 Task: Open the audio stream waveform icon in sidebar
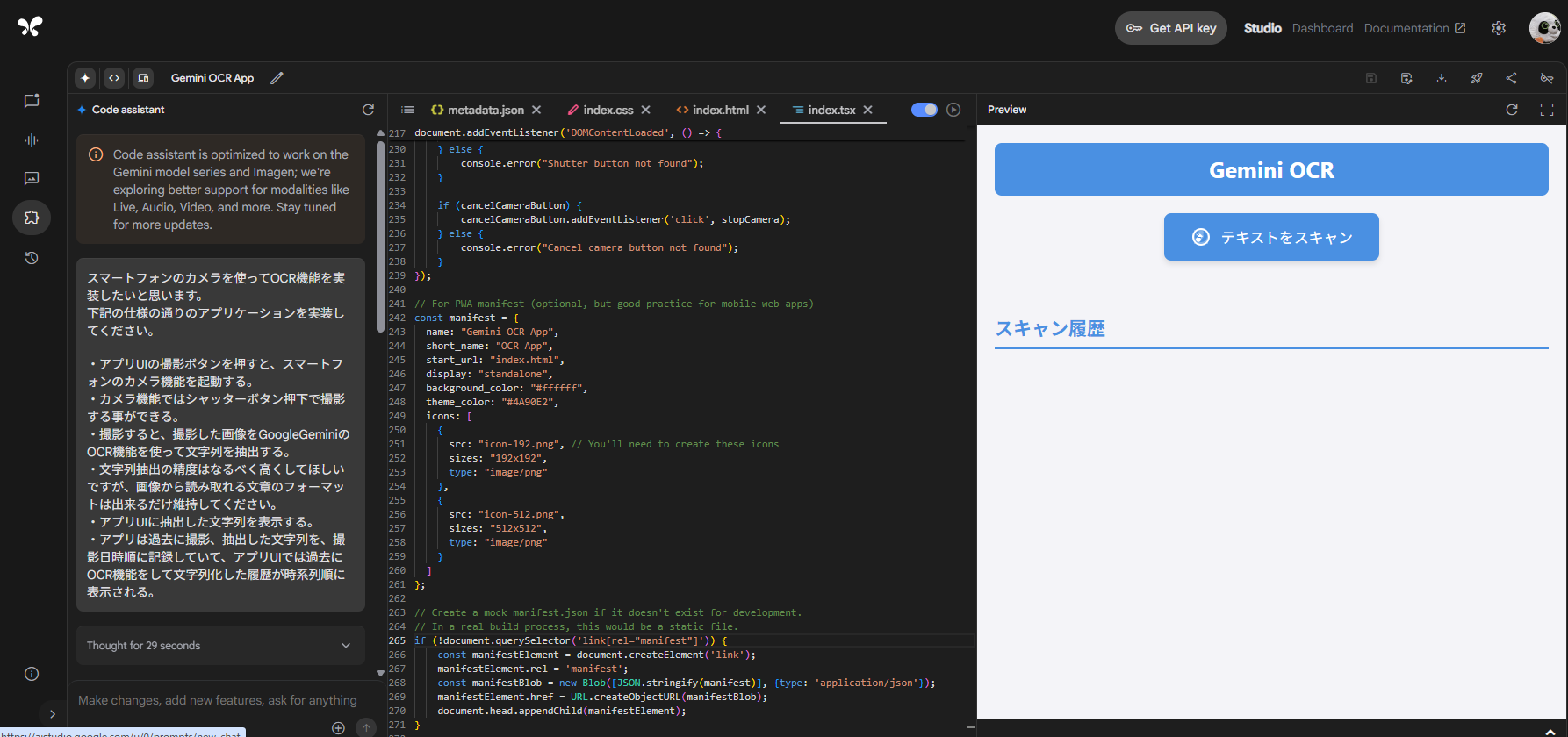point(32,140)
